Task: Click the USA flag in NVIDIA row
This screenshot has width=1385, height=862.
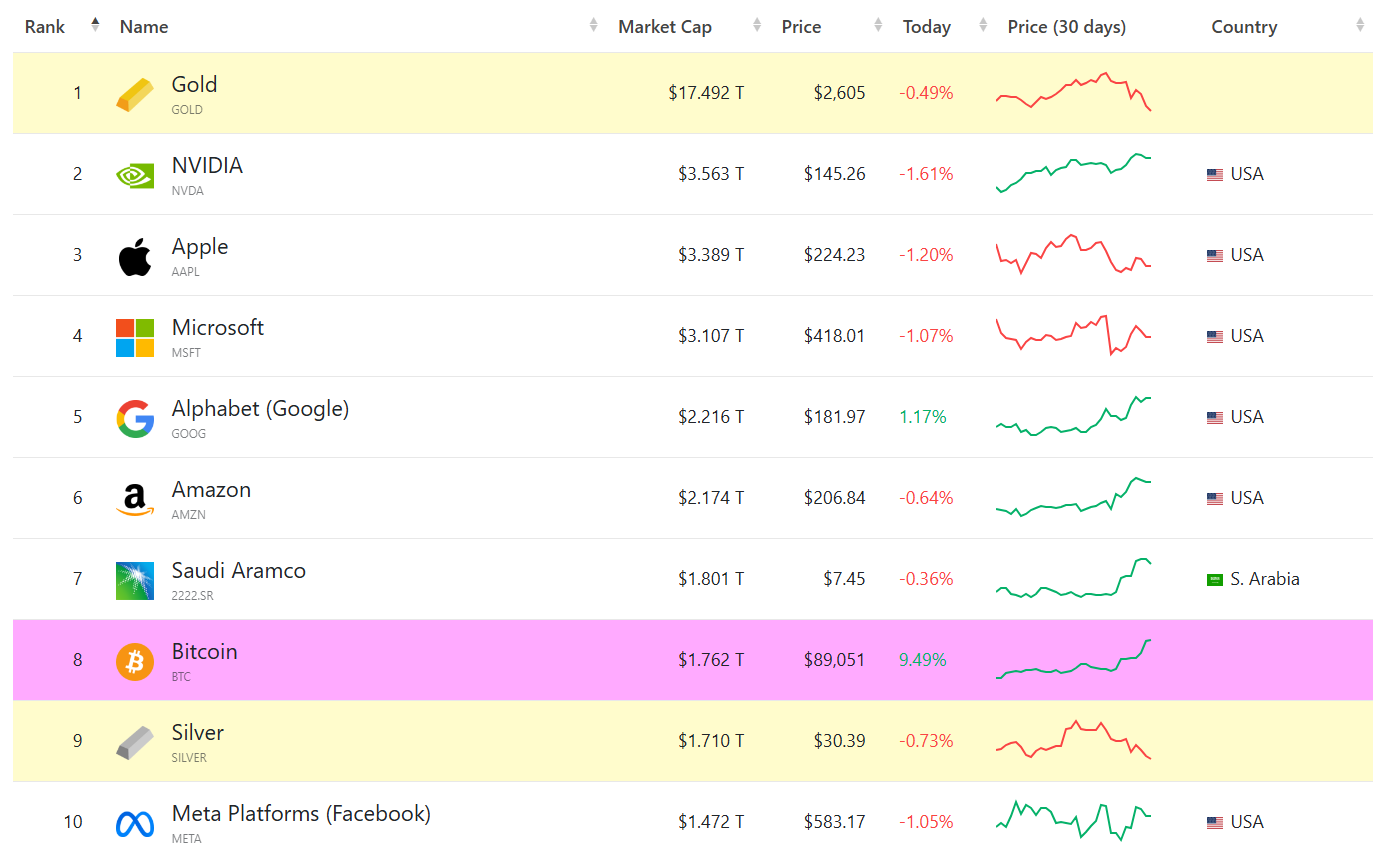Action: pyautogui.click(x=1215, y=175)
